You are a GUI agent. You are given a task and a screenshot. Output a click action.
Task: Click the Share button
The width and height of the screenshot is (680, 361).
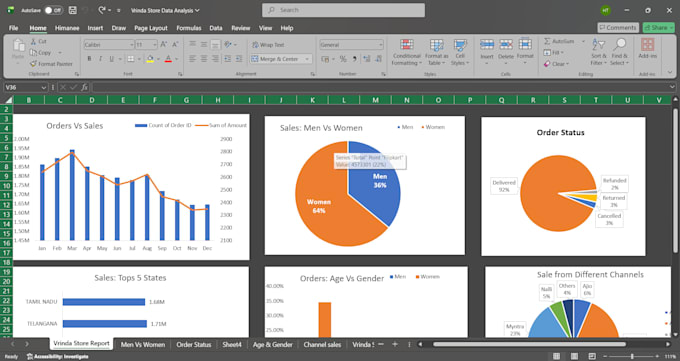658,27
